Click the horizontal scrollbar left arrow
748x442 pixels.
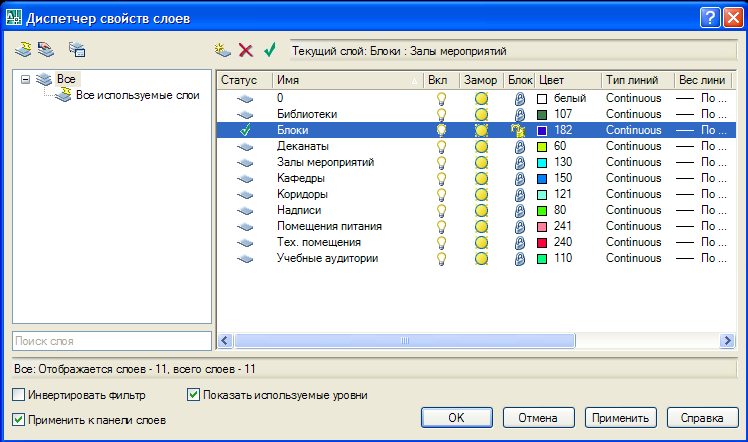(225, 340)
